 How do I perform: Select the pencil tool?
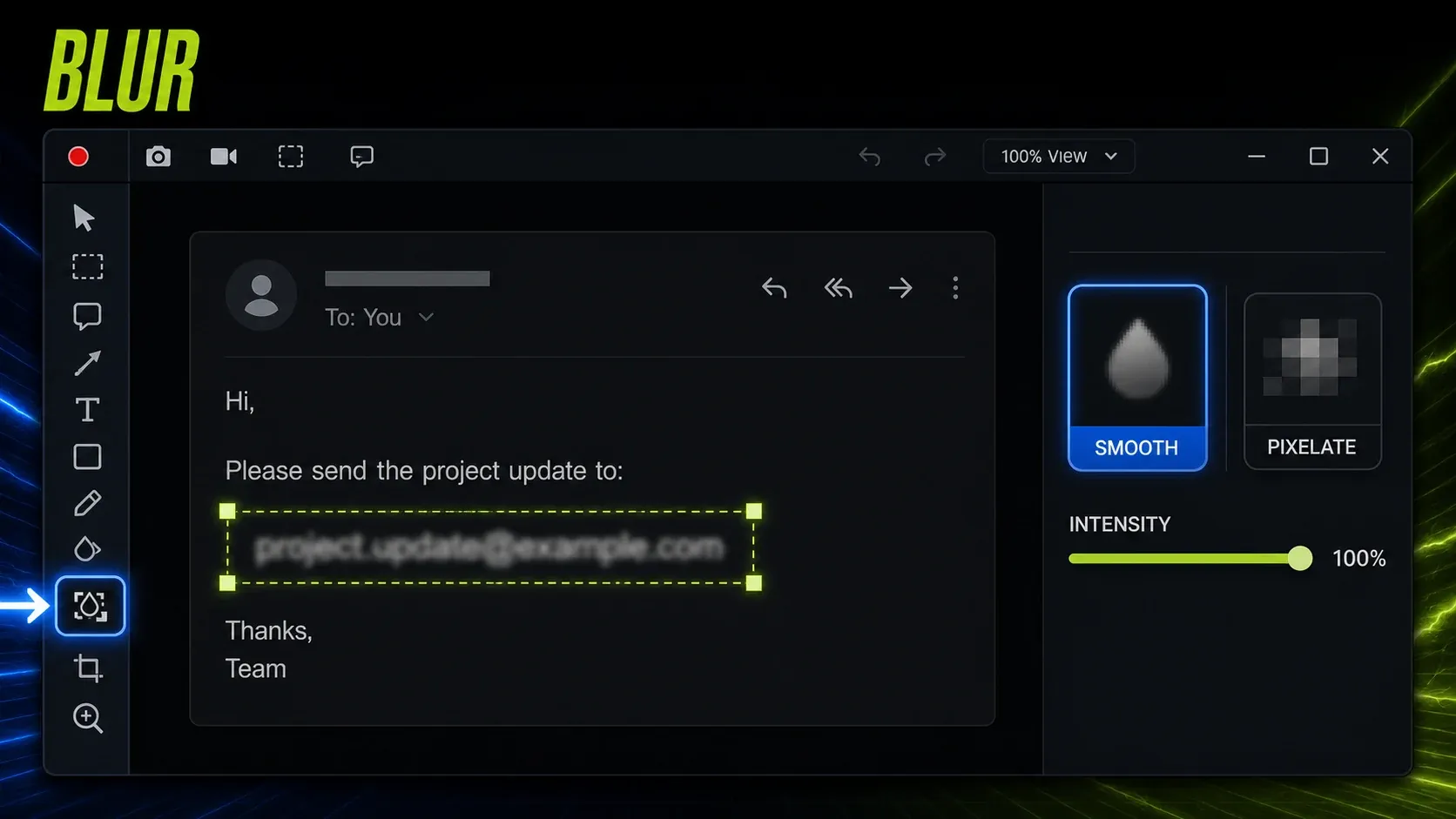87,503
